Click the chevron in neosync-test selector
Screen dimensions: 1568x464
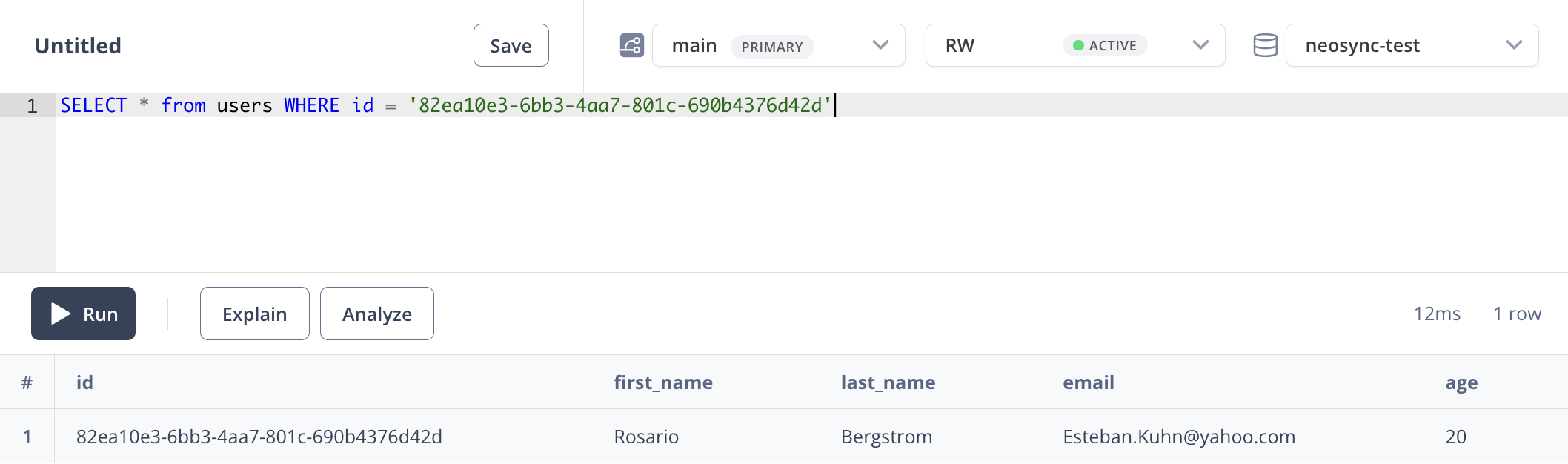1514,45
